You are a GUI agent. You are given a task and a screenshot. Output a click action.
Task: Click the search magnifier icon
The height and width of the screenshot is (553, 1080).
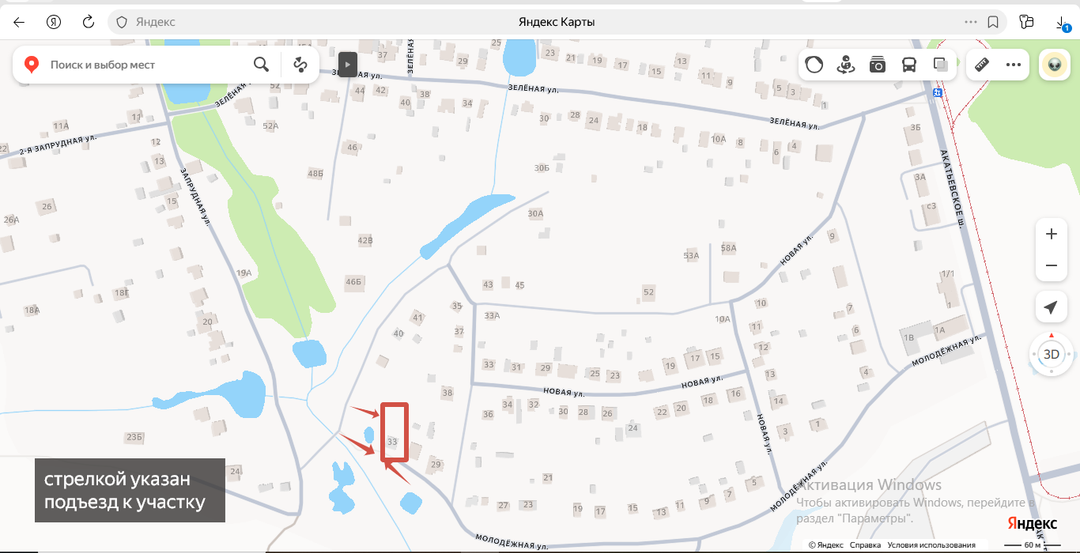(261, 65)
